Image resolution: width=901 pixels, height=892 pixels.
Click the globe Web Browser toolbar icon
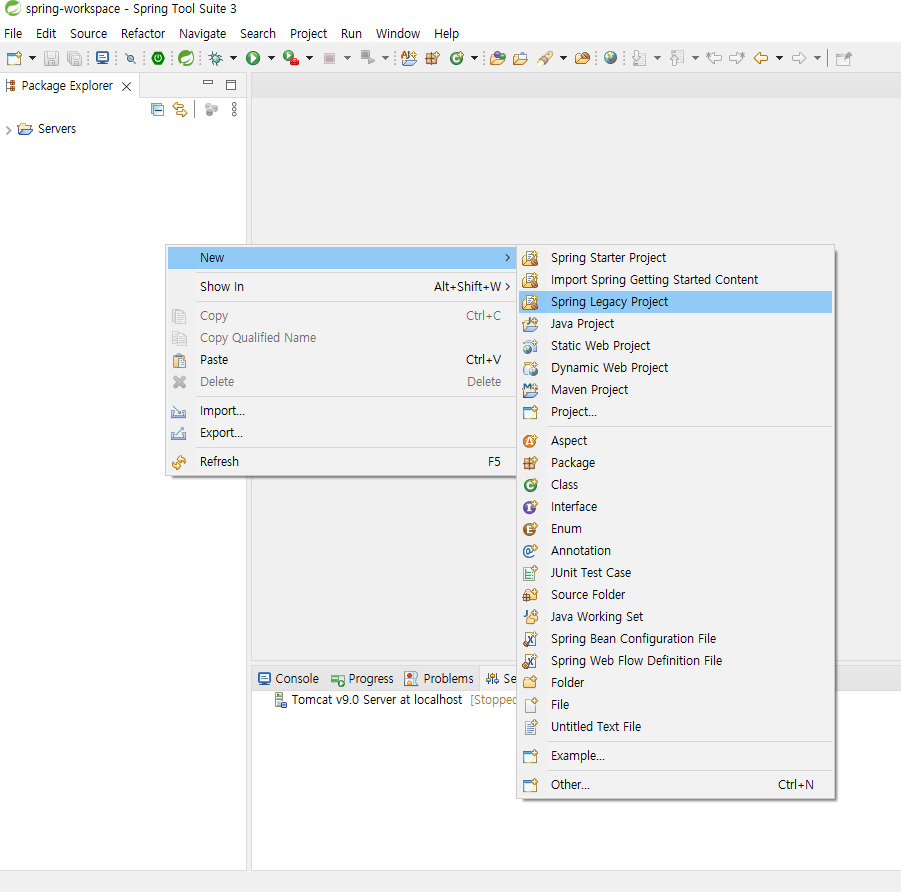pyautogui.click(x=610, y=57)
